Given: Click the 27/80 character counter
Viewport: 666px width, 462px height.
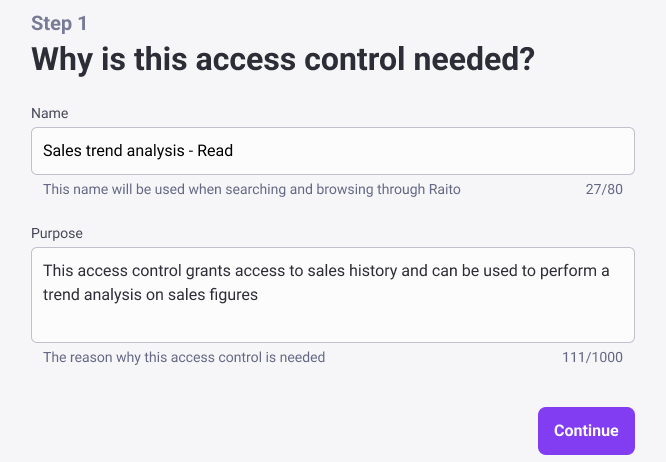Looking at the screenshot, I should point(604,189).
